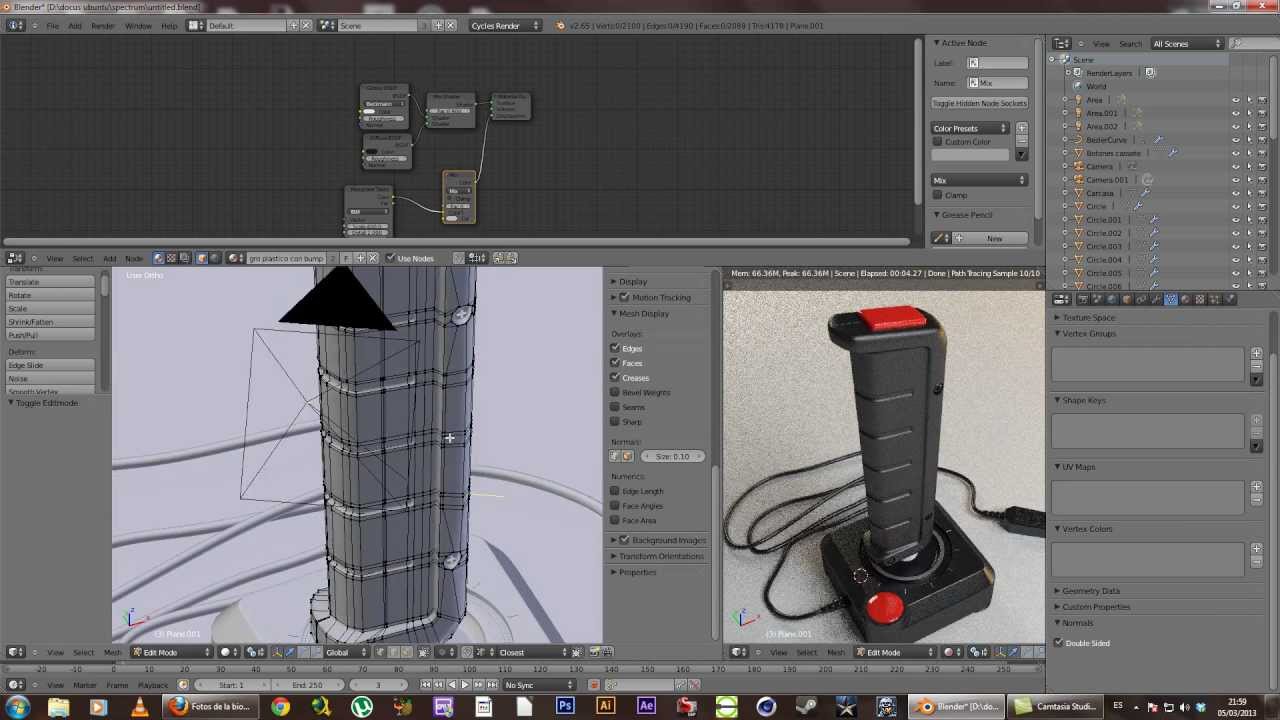Open the Window menu
This screenshot has width=1280, height=720.
pyautogui.click(x=138, y=25)
